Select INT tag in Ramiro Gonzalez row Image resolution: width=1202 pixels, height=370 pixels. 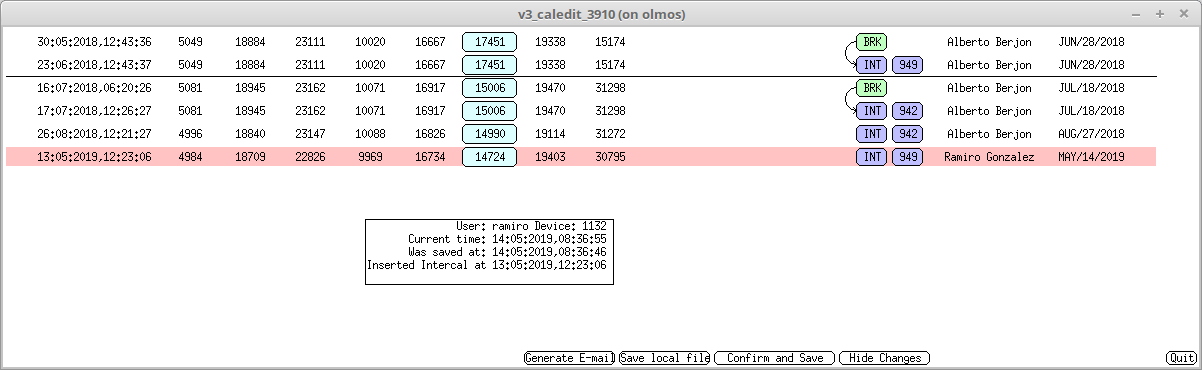pyautogui.click(x=871, y=157)
